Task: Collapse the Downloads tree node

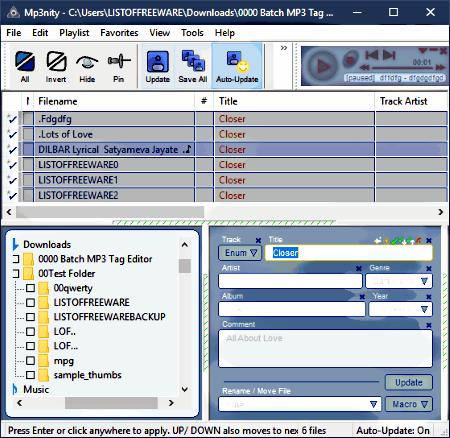Action: tap(15, 244)
